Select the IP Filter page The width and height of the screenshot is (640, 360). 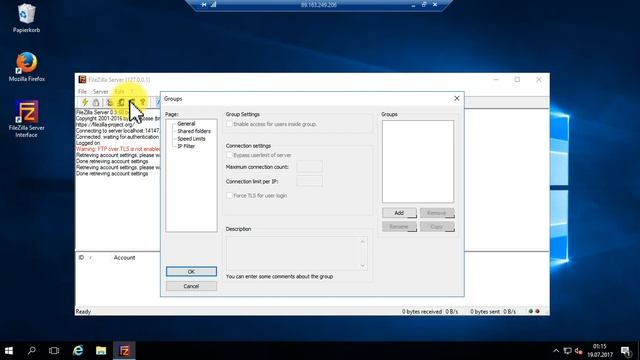coord(186,146)
